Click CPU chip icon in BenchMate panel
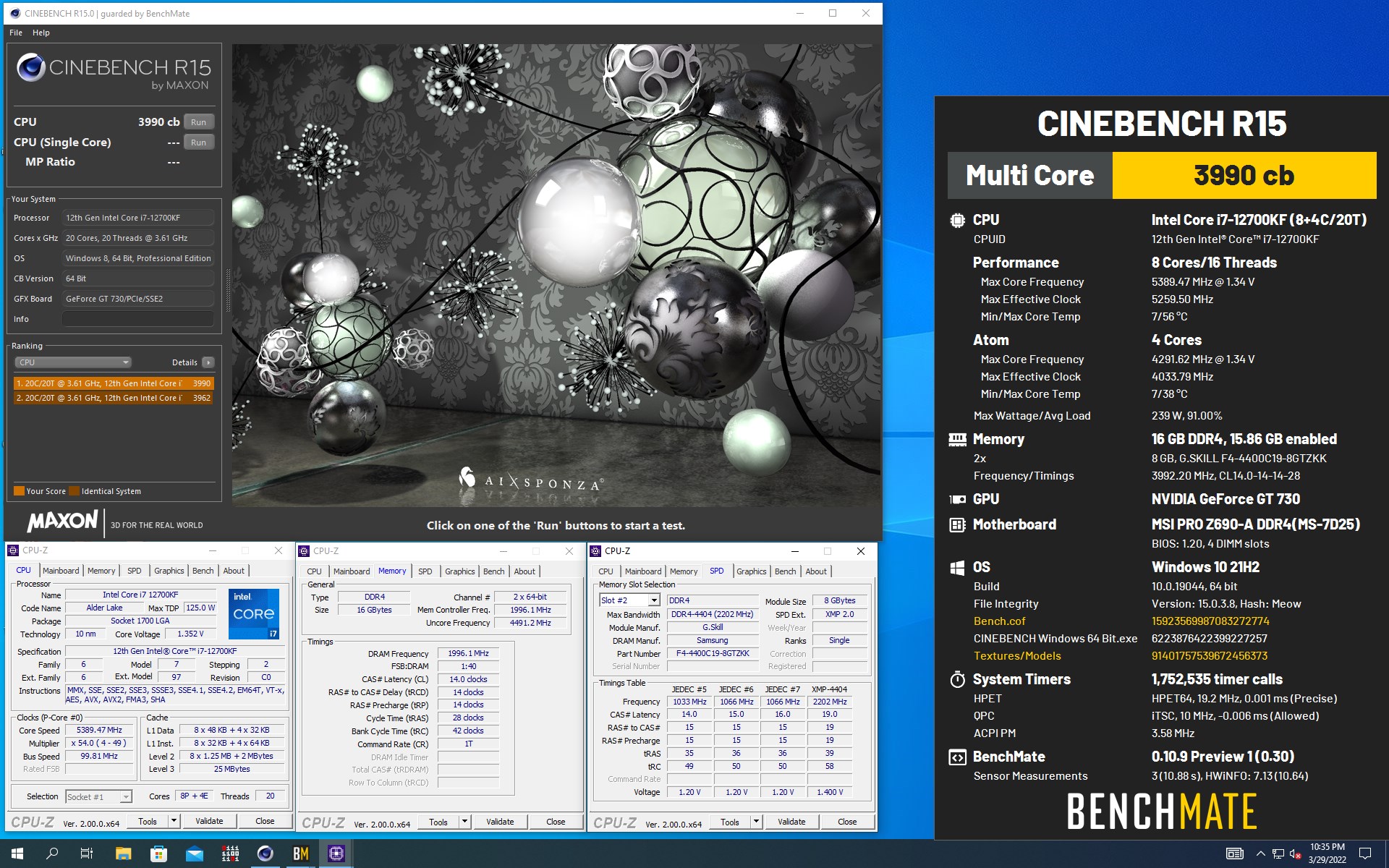 pyautogui.click(x=957, y=220)
